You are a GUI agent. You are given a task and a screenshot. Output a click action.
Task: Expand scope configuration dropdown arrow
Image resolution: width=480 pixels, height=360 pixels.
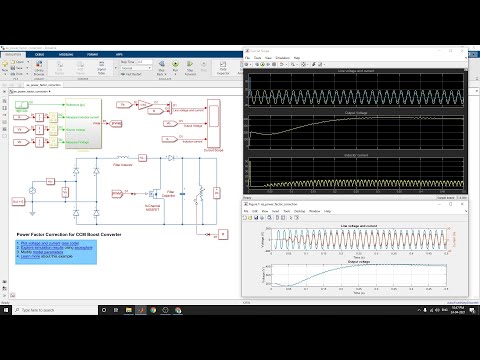251,64
